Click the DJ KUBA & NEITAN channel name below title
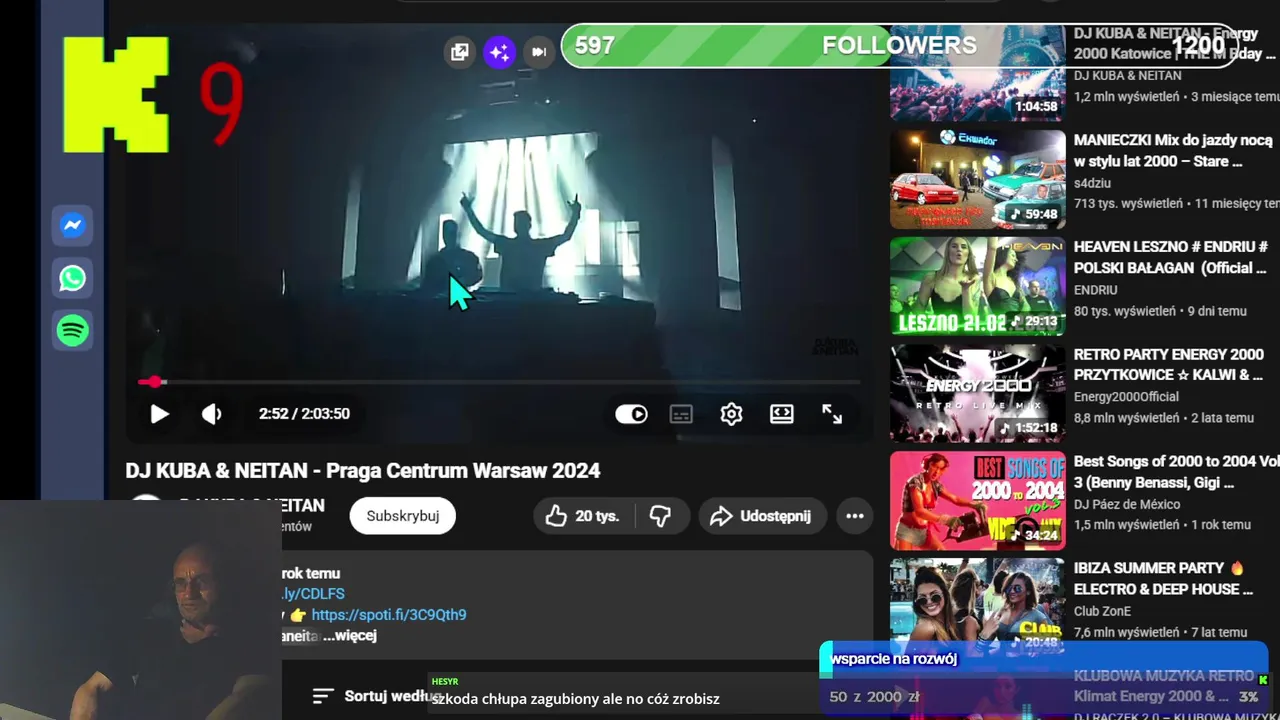 [x=252, y=506]
